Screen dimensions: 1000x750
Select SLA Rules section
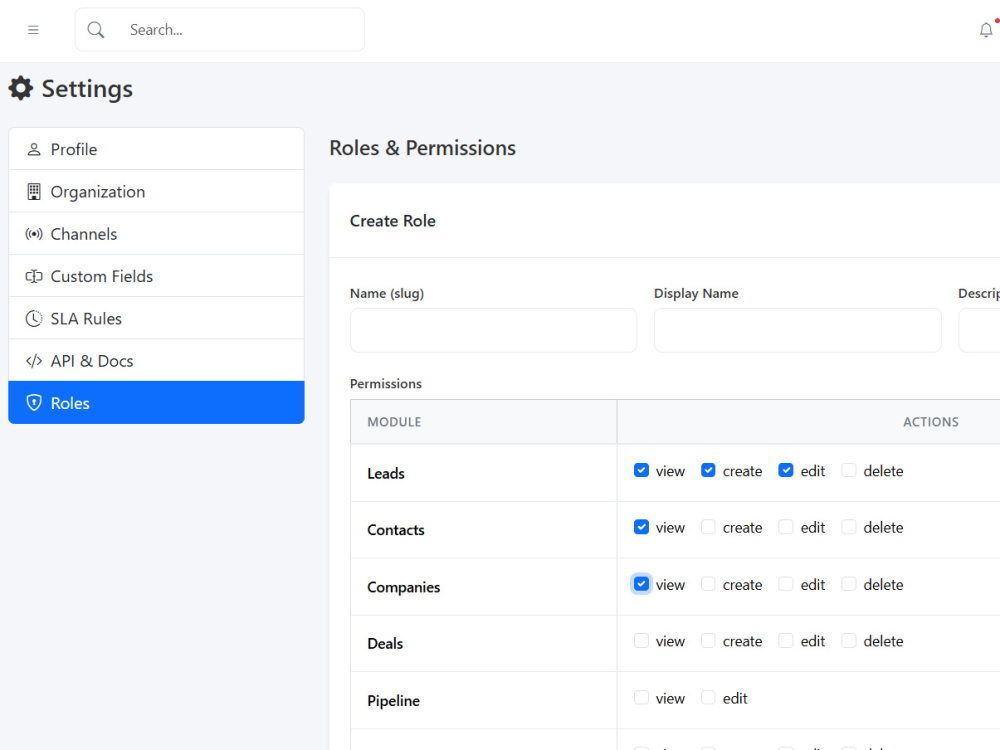[156, 318]
